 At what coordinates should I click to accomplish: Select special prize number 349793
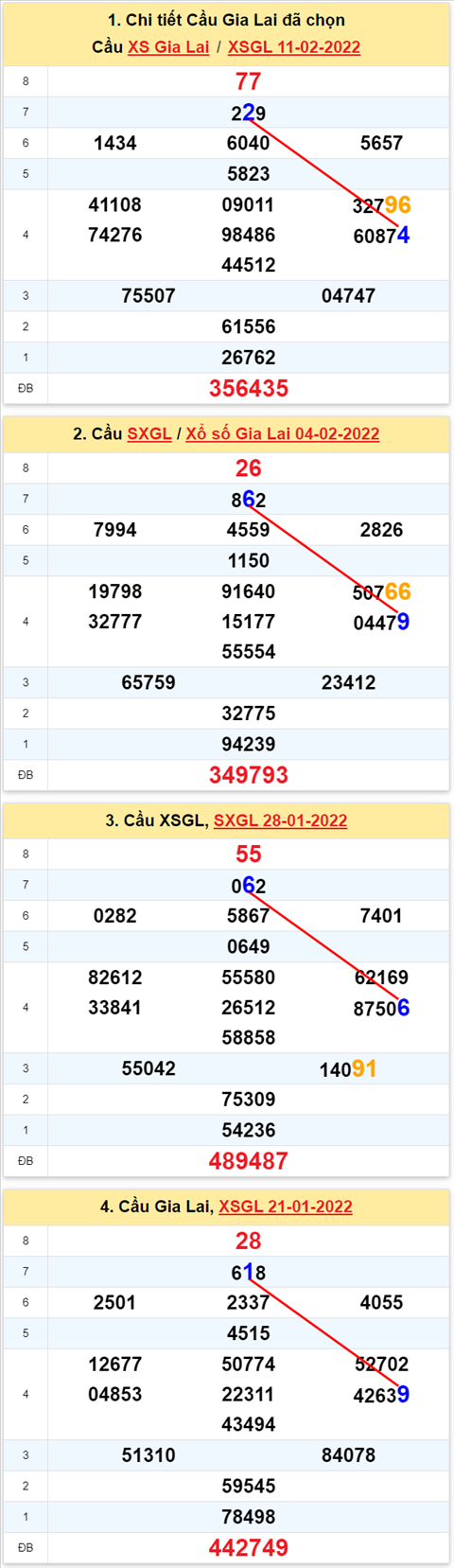click(x=249, y=775)
